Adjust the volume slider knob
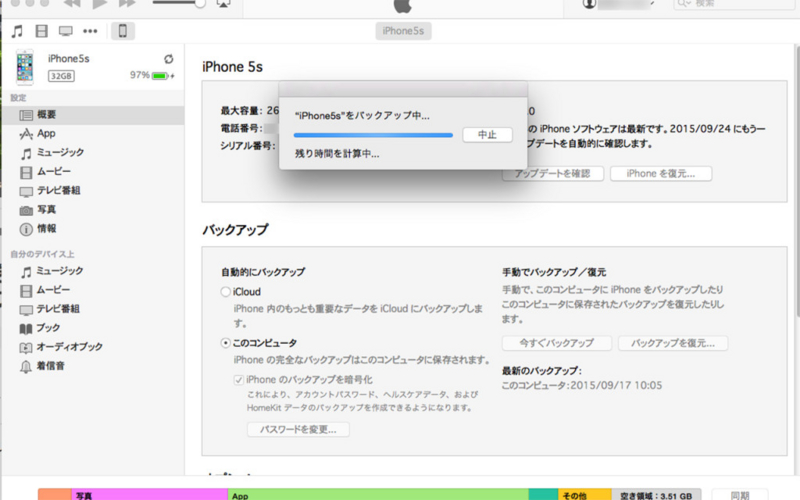800x500 pixels. click(x=200, y=4)
